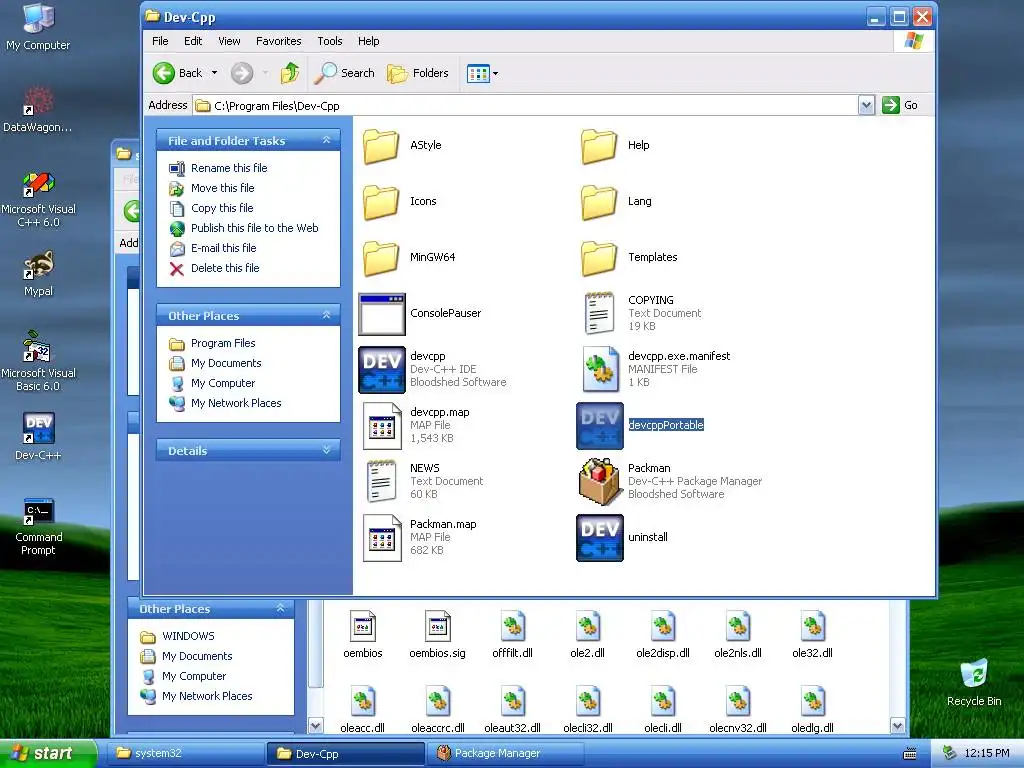Open the Edit menu
Image resolution: width=1024 pixels, height=768 pixels.
pyautogui.click(x=193, y=41)
